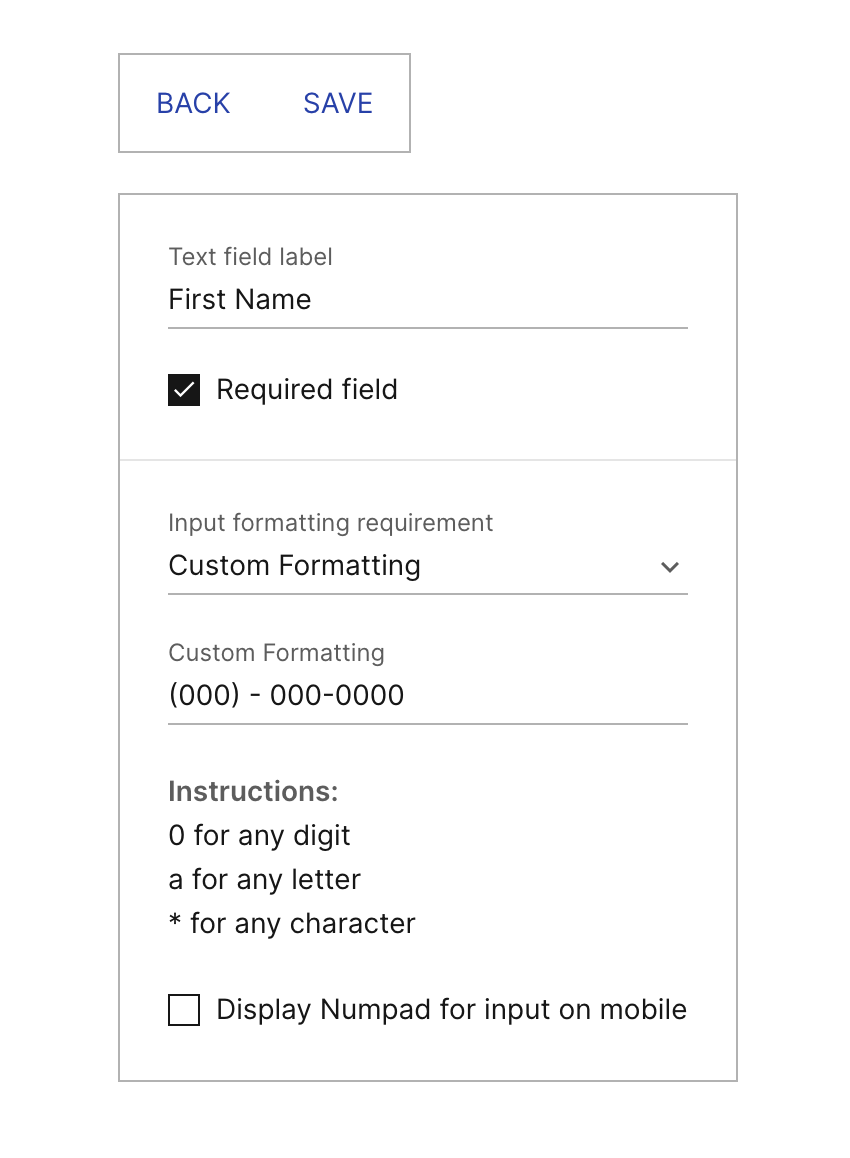Image resolution: width=850 pixels, height=1158 pixels.
Task: Click the empty Display Numpad checkbox square
Action: click(183, 1010)
